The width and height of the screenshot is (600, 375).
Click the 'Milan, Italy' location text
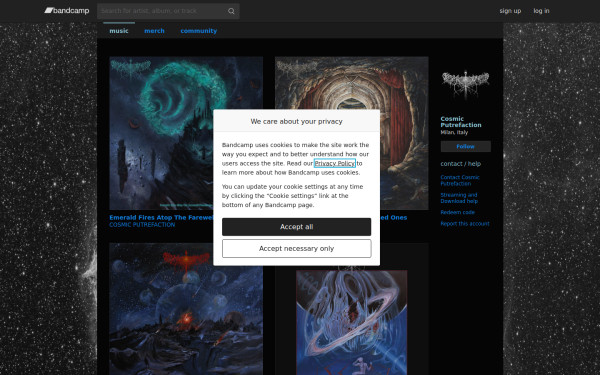[454, 132]
